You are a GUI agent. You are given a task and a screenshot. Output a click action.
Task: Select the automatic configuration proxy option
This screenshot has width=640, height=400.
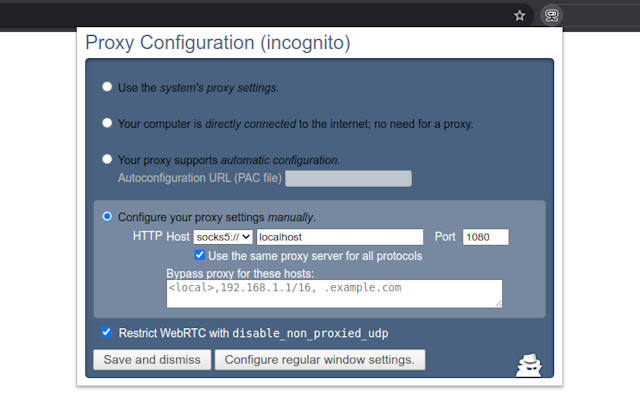(107, 159)
